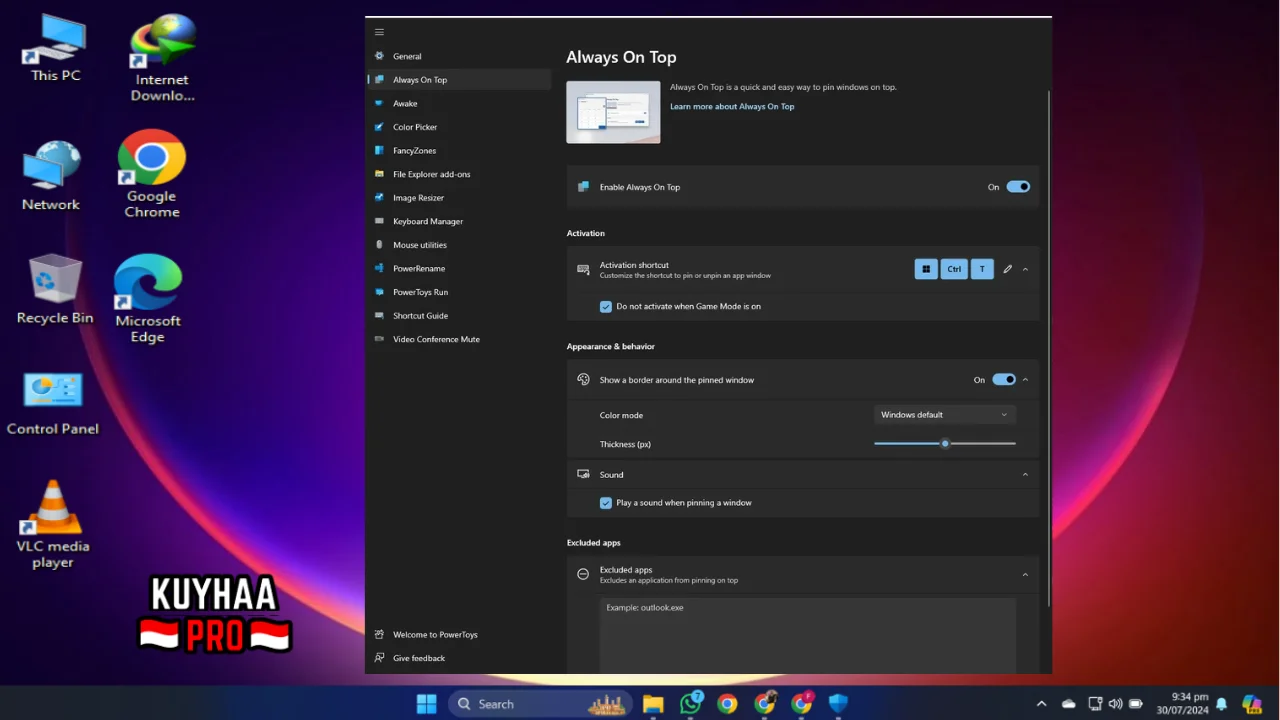
Task: Click the Shortcut Guide sidebar icon
Action: (379, 316)
